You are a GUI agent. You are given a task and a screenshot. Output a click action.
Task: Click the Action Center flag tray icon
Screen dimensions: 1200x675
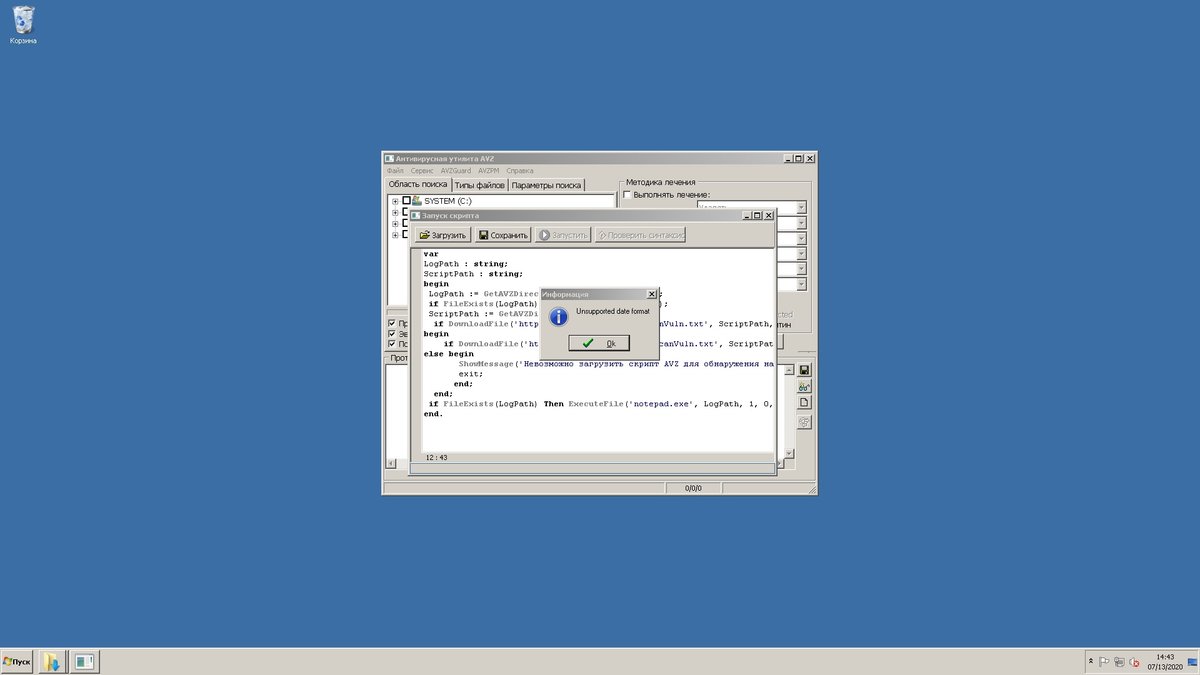point(1104,662)
